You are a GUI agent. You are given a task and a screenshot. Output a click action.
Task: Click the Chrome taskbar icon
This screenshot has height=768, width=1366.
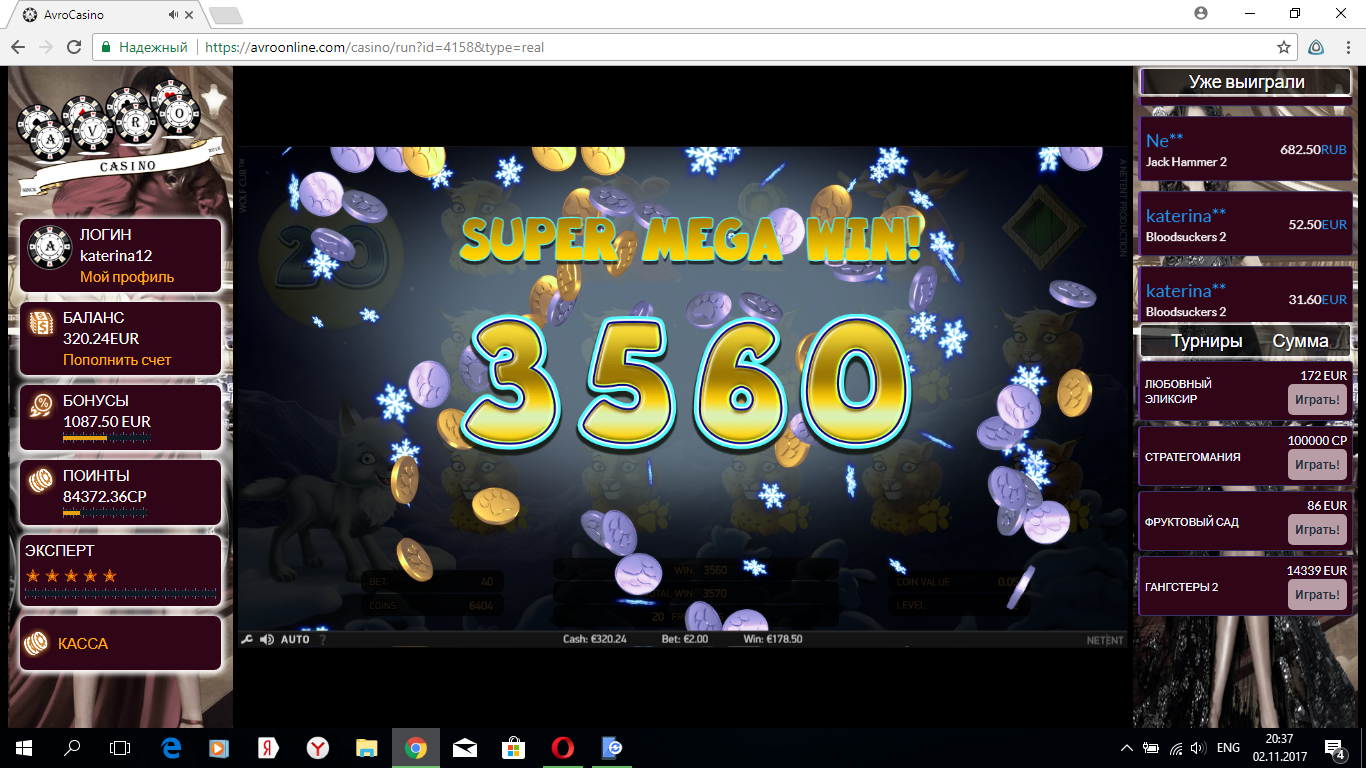click(416, 747)
